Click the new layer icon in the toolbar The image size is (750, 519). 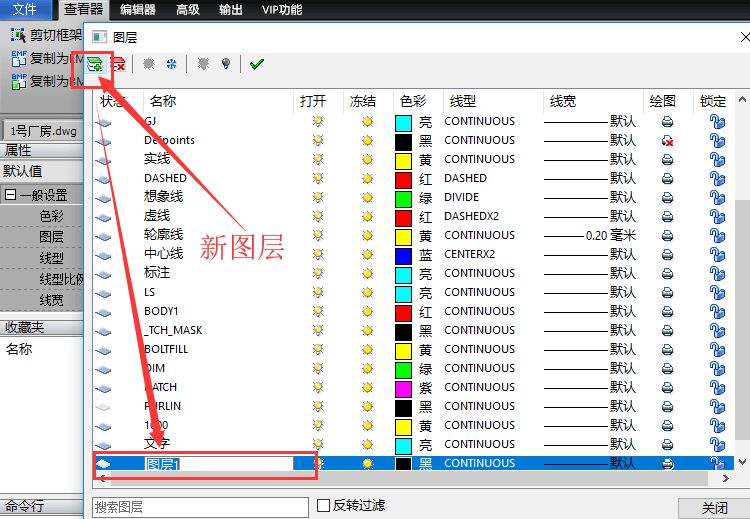coord(95,64)
